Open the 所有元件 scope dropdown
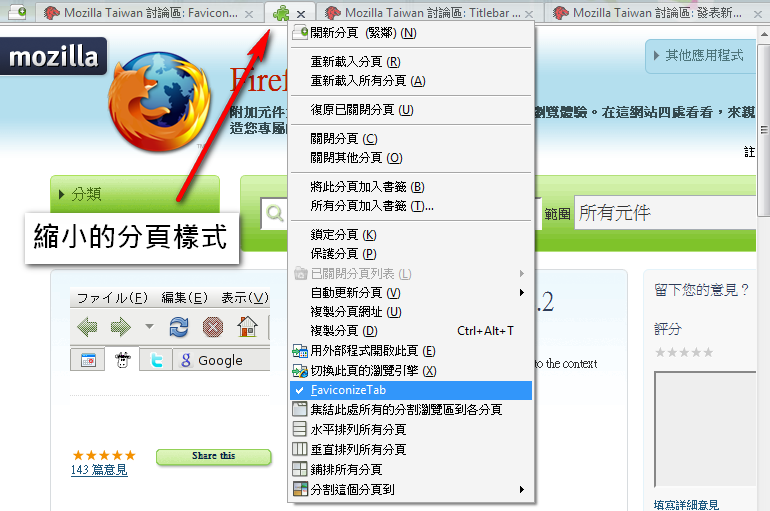 pyautogui.click(x=665, y=213)
